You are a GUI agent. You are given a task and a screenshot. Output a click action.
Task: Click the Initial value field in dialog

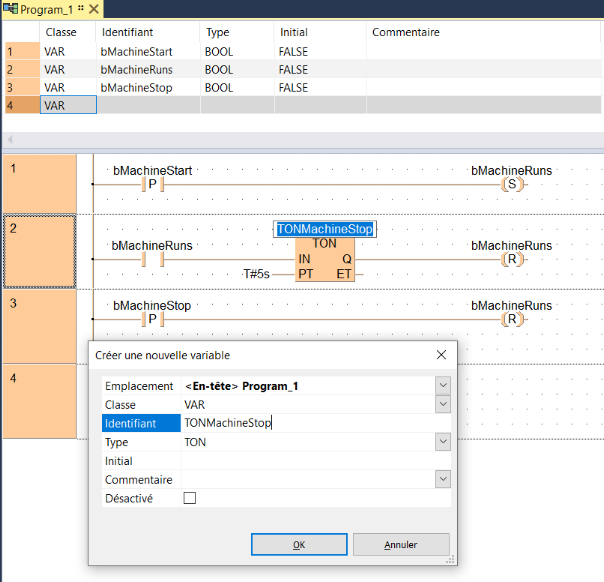308,461
